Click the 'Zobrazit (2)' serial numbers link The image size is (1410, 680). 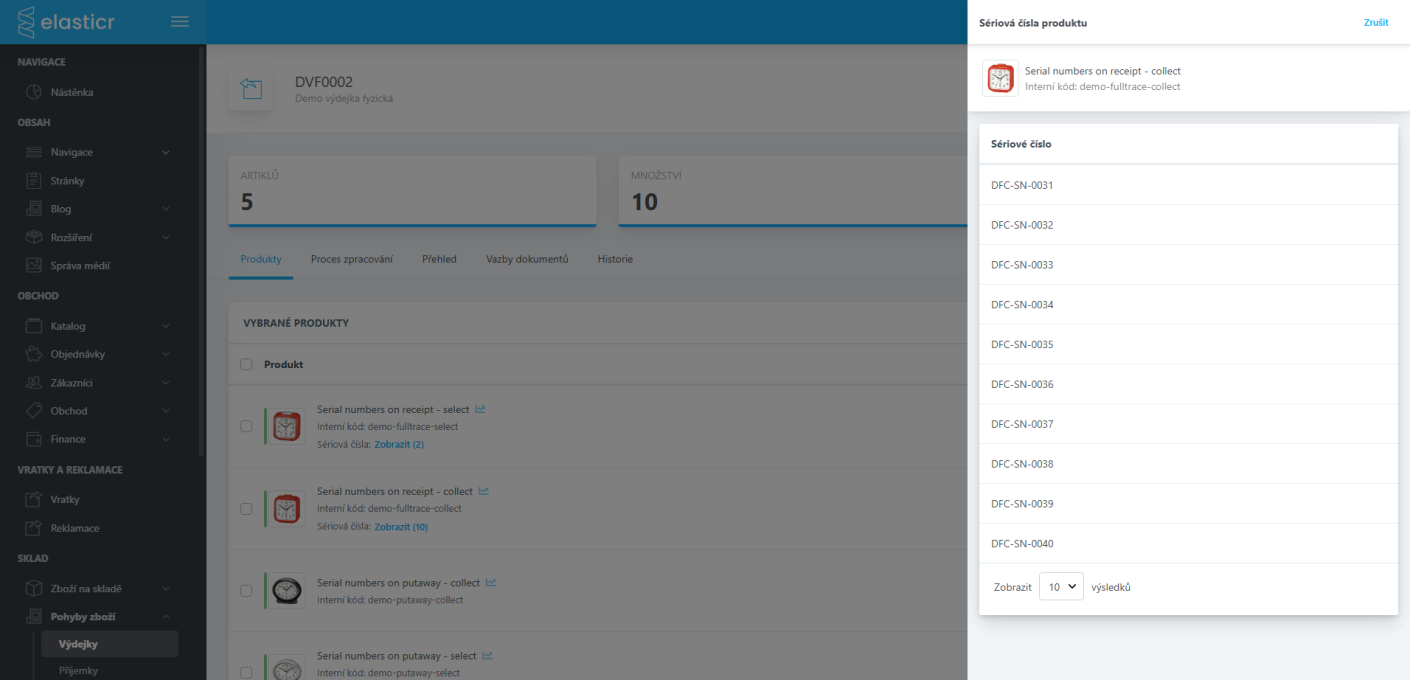coord(399,444)
